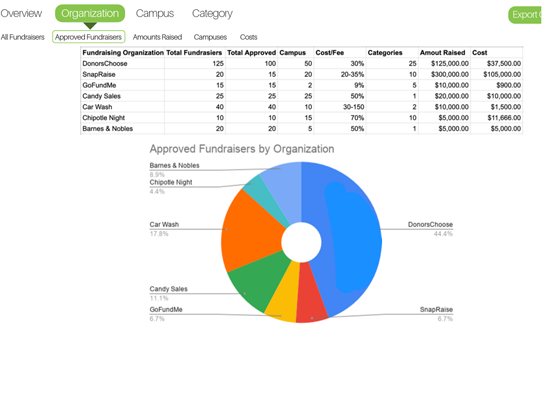Select the DonorsChoose table row name
This screenshot has width=545, height=414.
(x=105, y=64)
